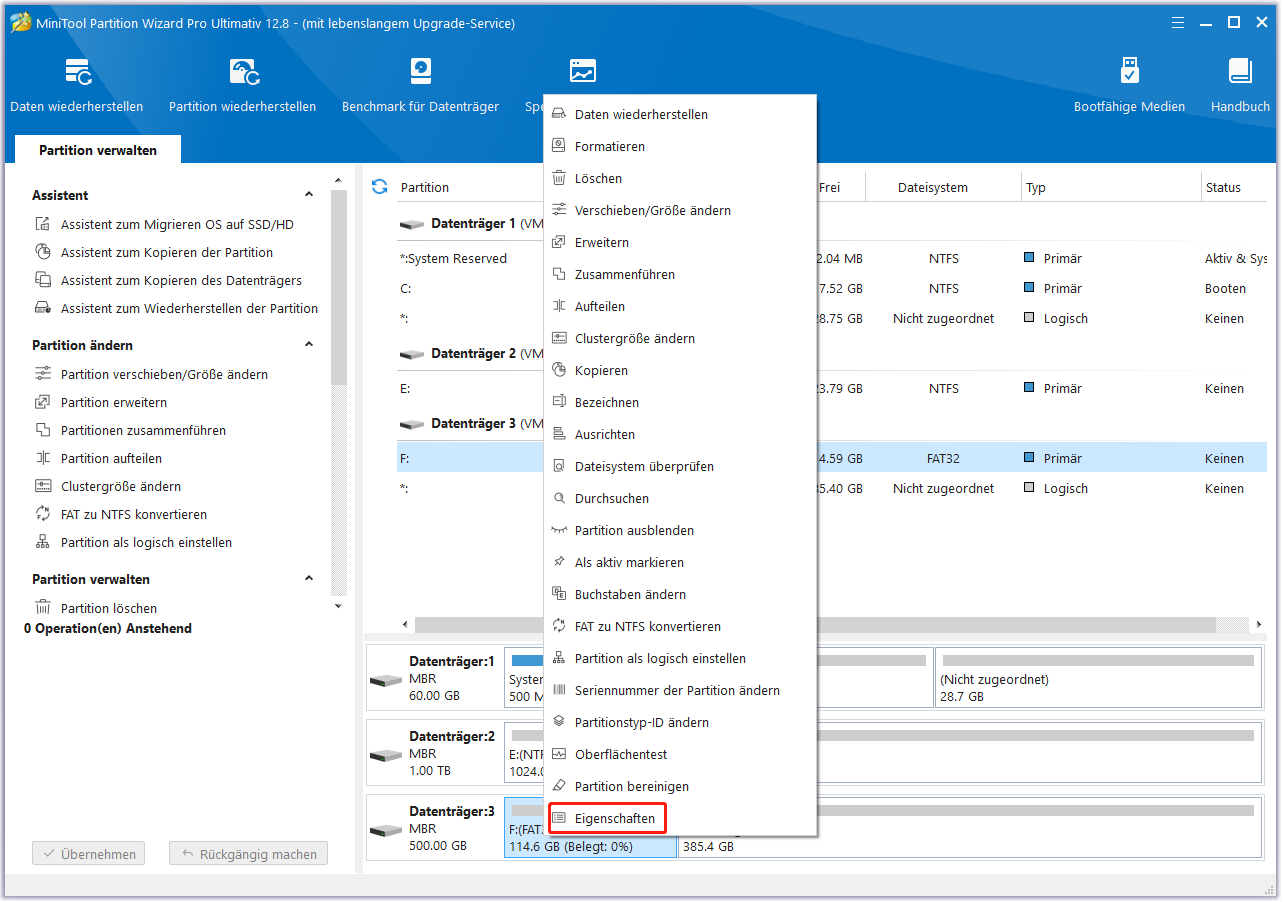
Task: Switch to the Partition verwalten tab
Action: (98, 150)
